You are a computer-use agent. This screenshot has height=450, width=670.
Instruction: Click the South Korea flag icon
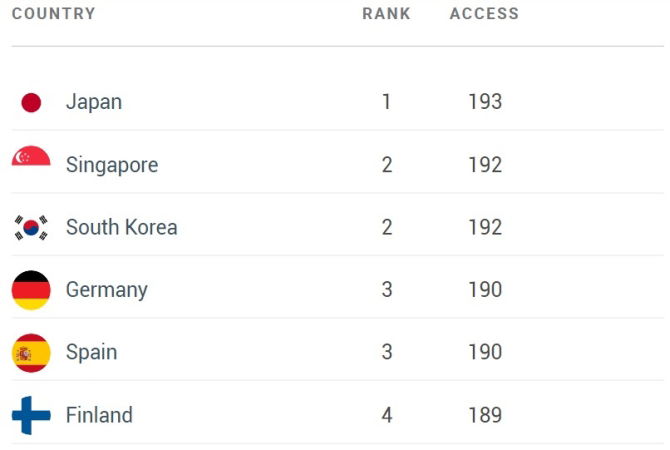point(31,228)
